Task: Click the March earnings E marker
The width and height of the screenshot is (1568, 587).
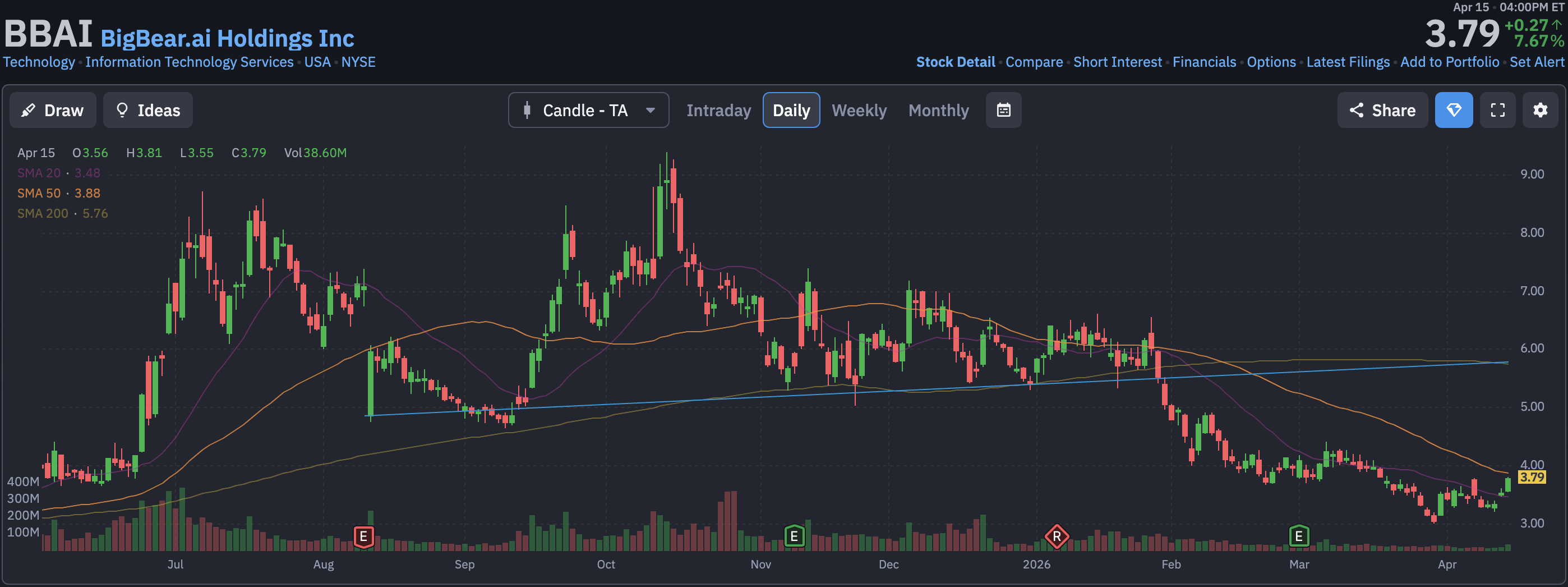Action: (x=1298, y=536)
